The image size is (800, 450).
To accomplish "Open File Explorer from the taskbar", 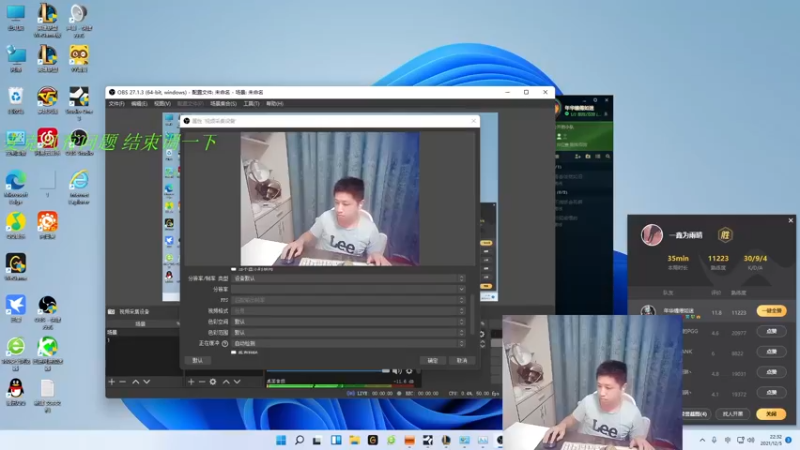I will click(354, 440).
